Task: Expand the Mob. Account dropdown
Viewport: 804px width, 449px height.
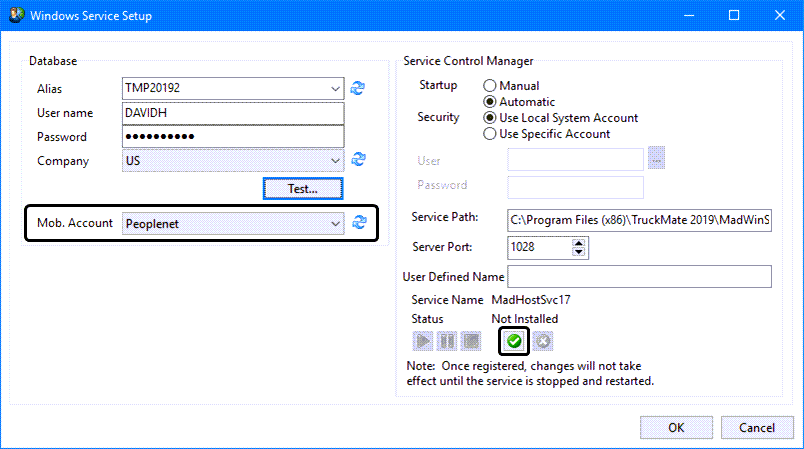Action: (335, 224)
